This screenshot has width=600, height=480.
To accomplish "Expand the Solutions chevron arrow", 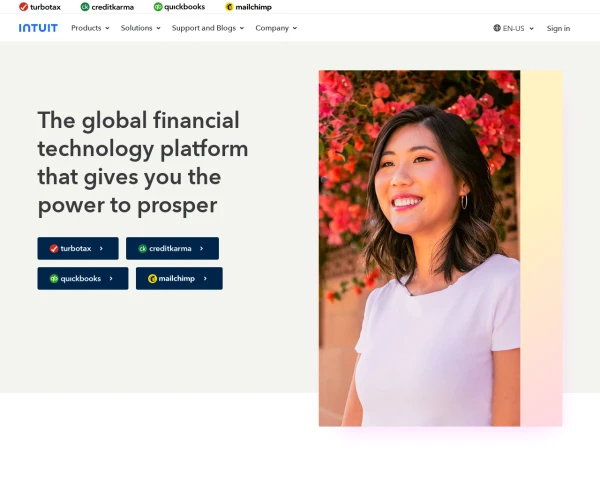I will (x=158, y=28).
